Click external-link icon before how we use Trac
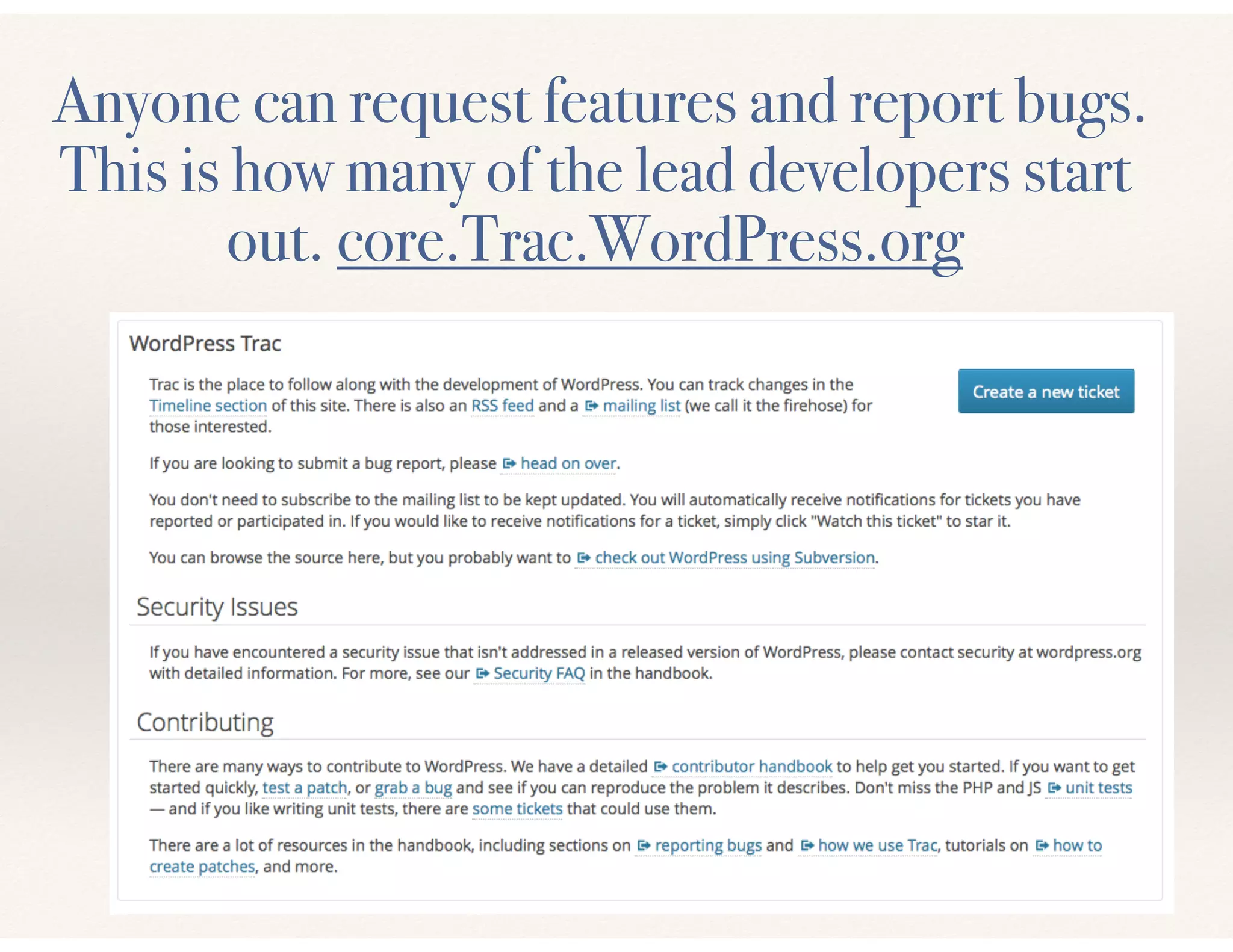Screen dimensions: 1233x952 (x=807, y=845)
